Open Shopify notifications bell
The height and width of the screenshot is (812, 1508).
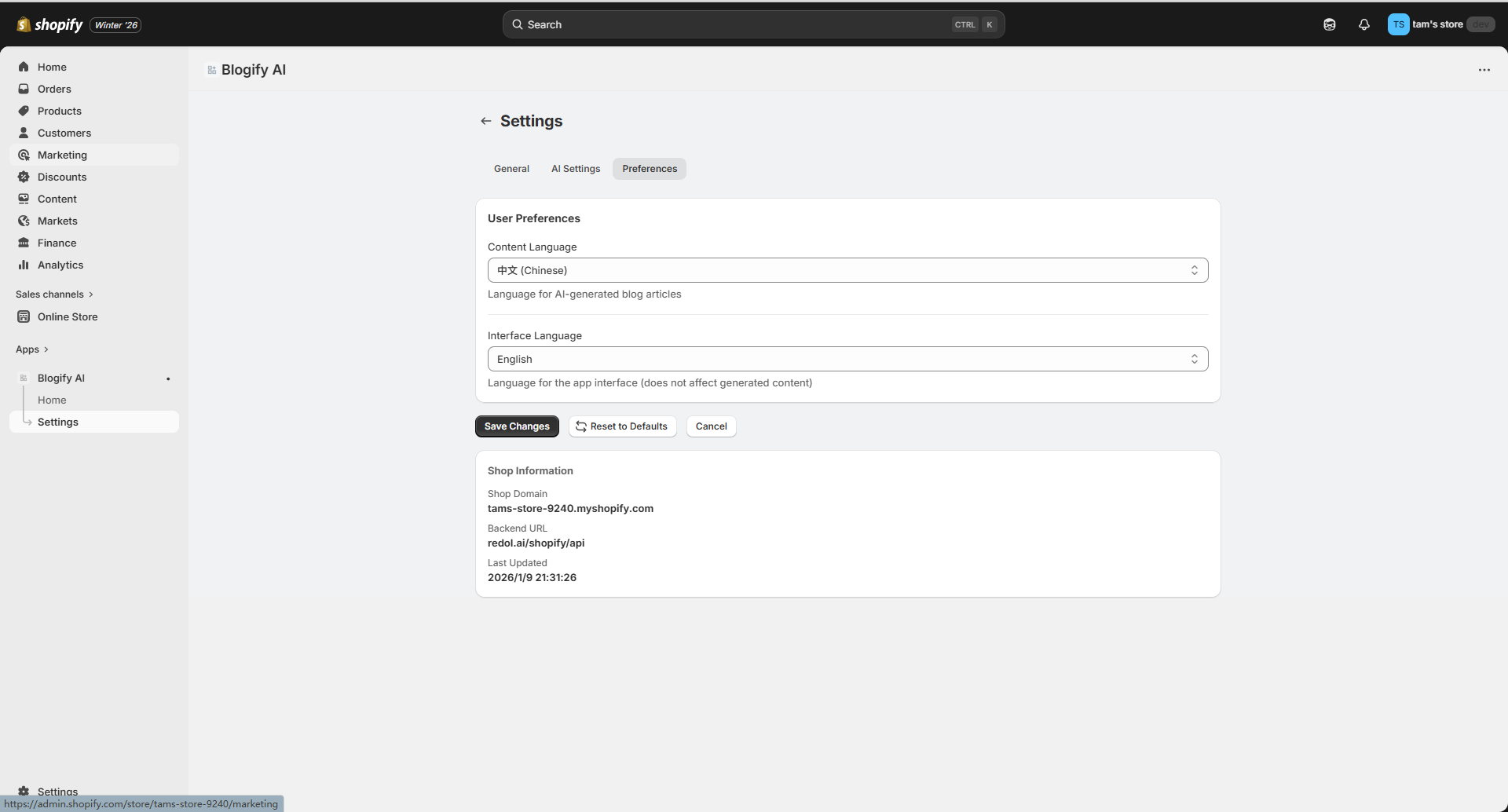[x=1364, y=24]
